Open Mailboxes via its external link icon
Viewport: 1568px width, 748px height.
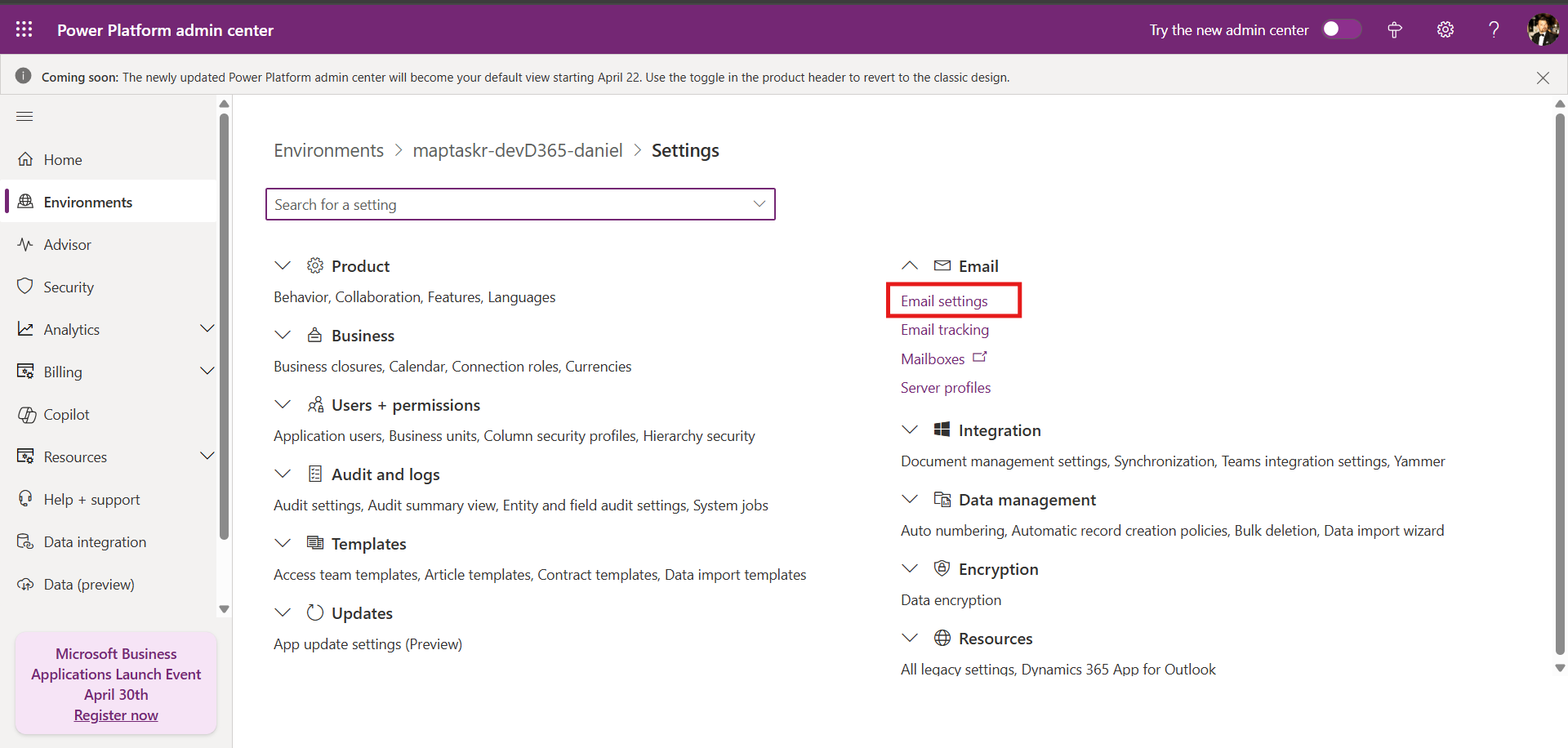982,357
